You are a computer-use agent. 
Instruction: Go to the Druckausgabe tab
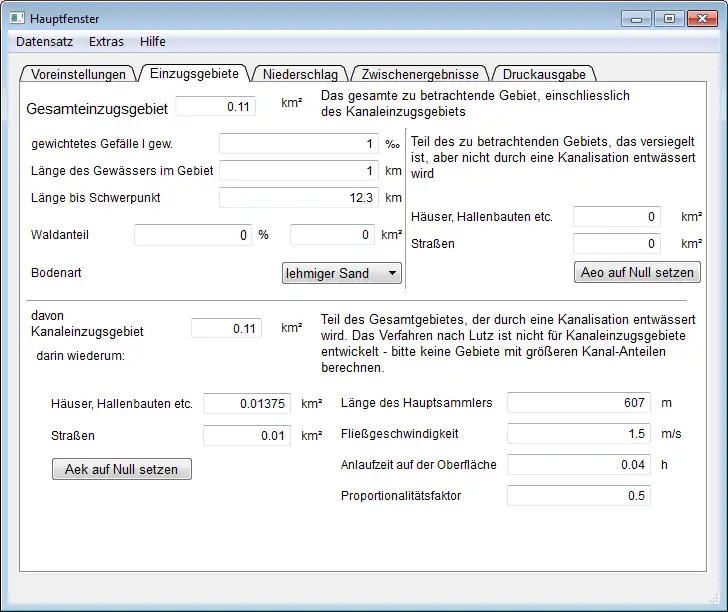click(544, 74)
